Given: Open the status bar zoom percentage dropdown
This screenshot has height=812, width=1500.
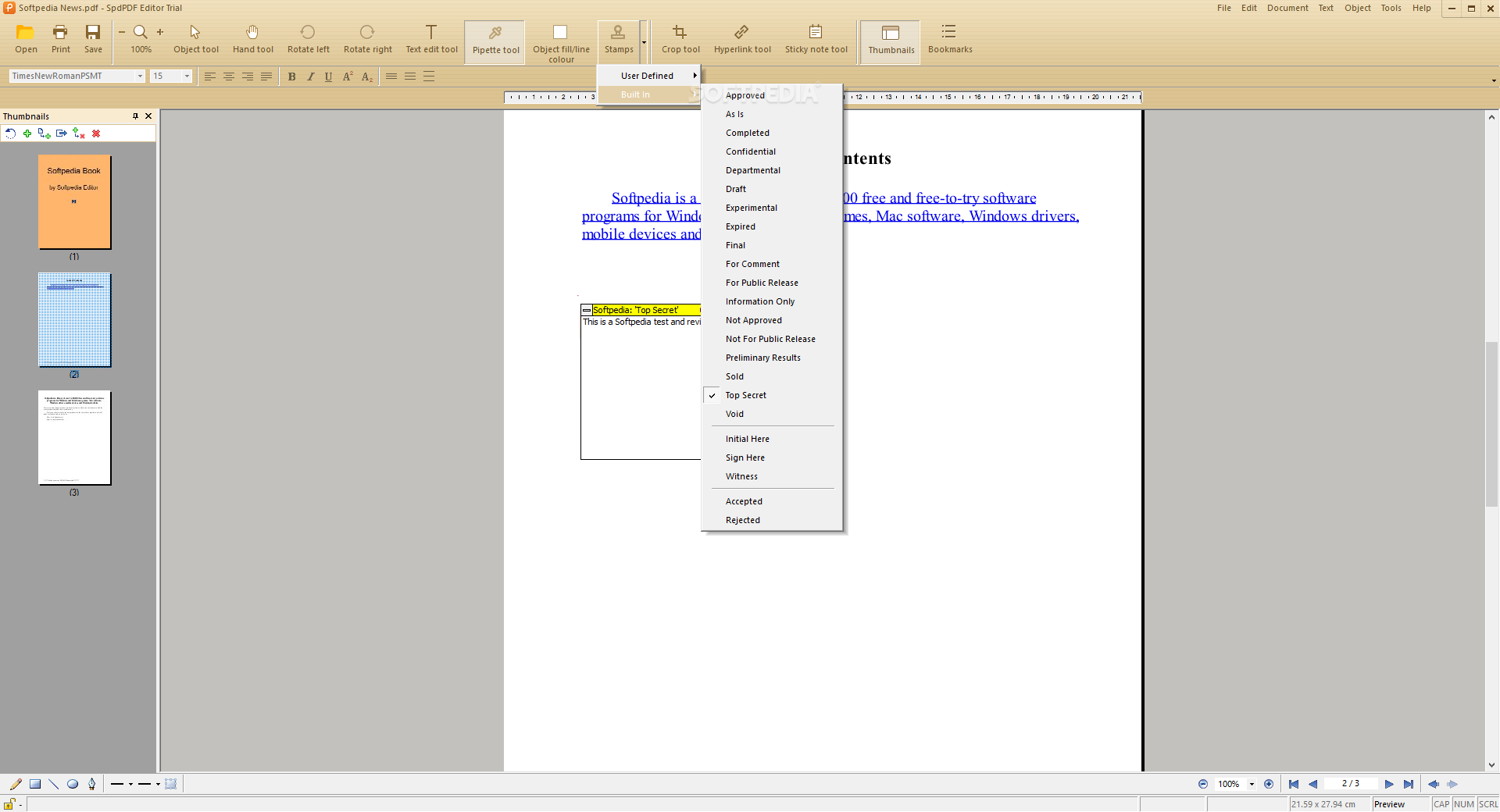Looking at the screenshot, I should point(1252,784).
